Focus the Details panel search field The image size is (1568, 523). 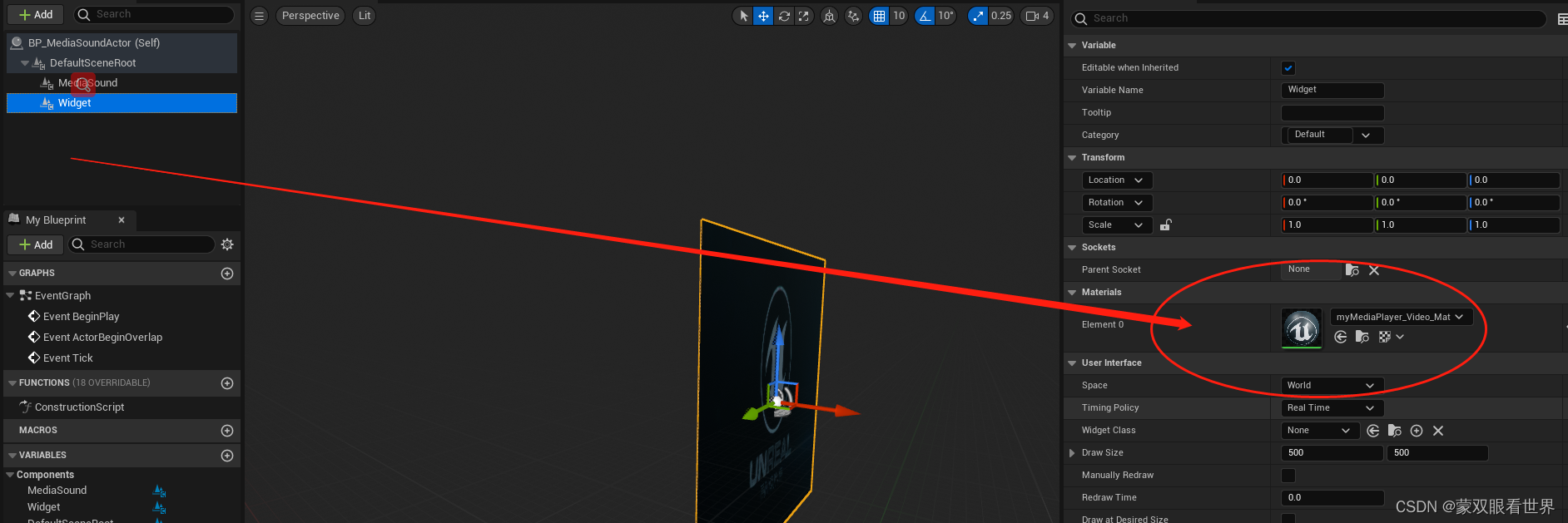(x=1309, y=18)
